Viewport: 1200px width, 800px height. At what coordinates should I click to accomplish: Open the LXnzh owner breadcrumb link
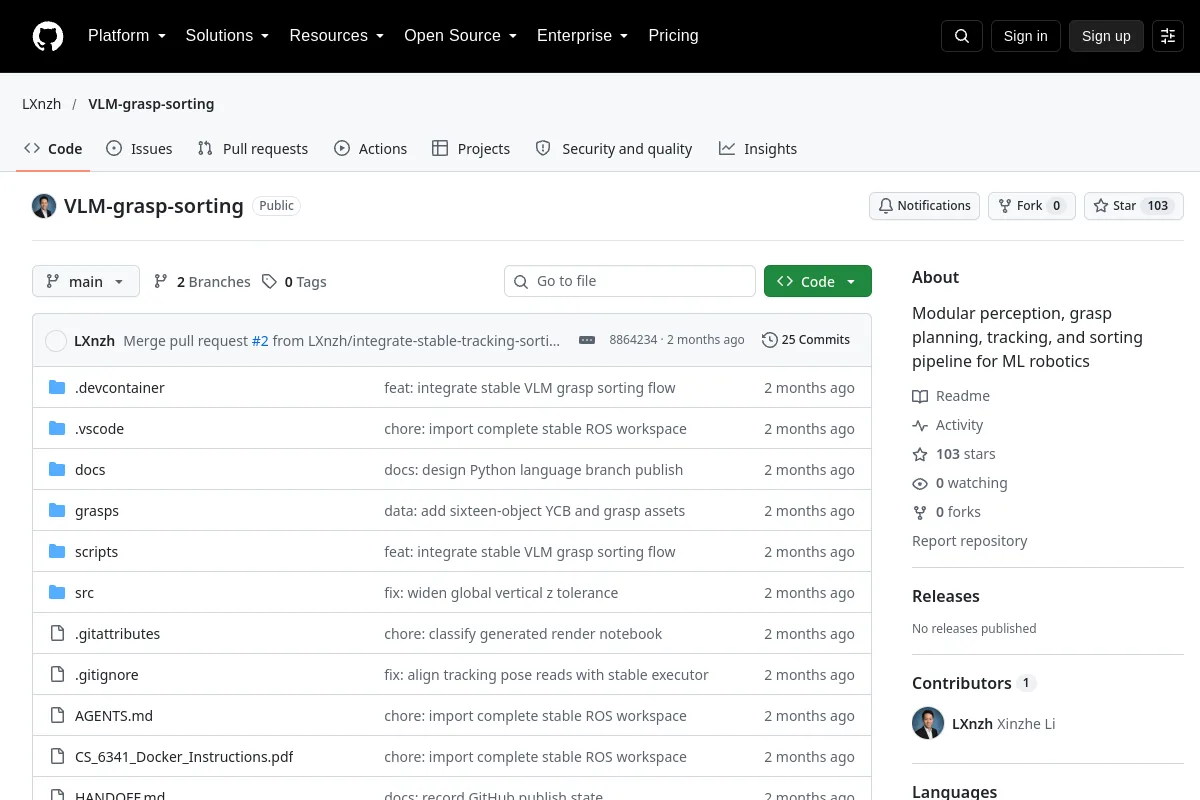pos(42,104)
